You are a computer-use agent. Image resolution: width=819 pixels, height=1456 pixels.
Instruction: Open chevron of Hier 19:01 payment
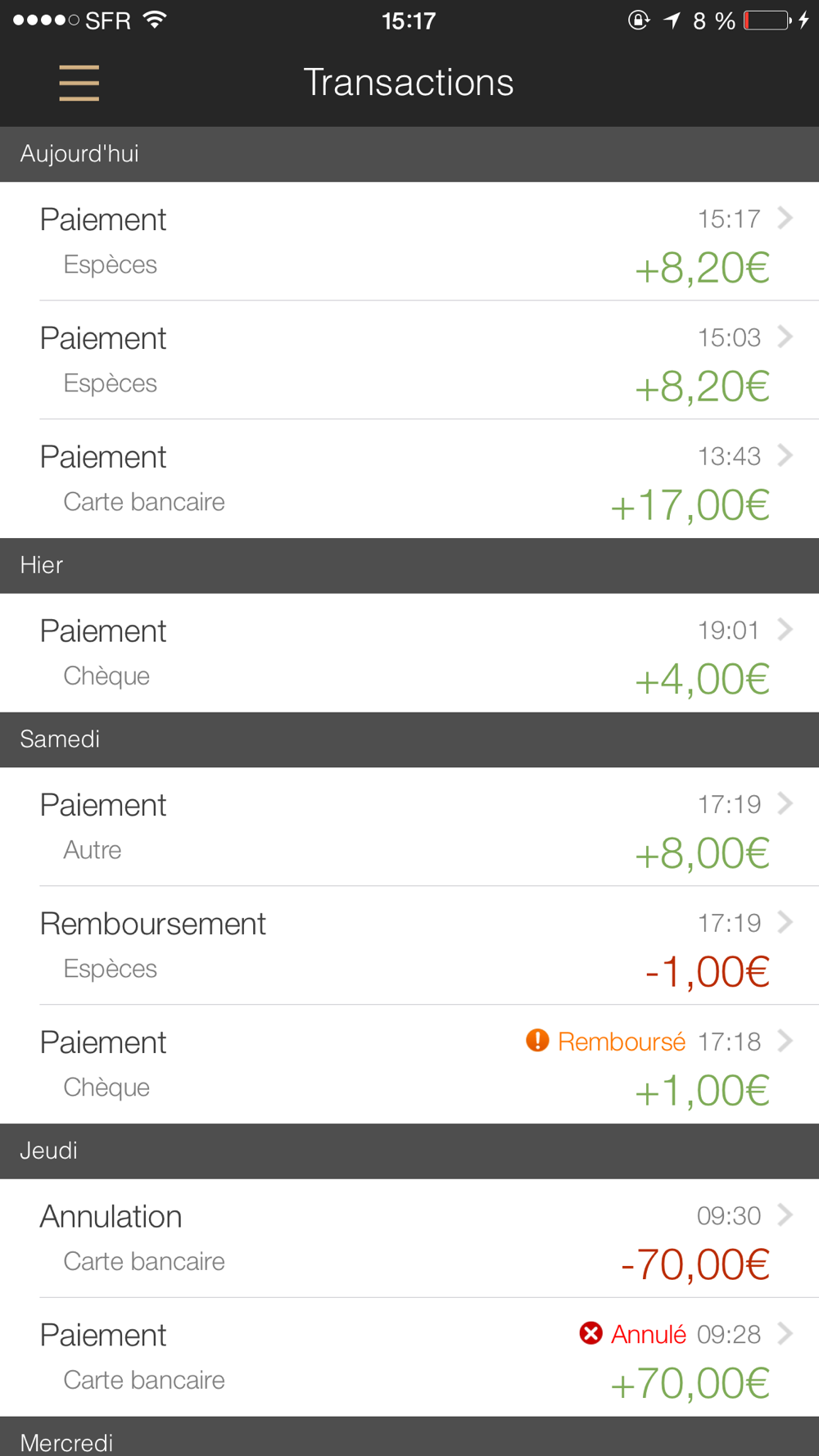click(785, 630)
